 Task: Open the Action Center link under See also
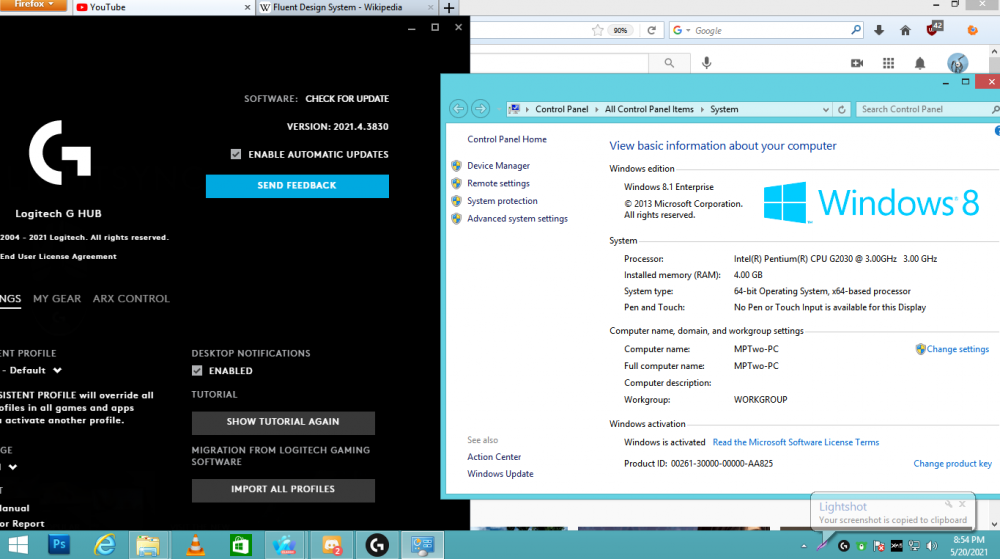click(494, 457)
